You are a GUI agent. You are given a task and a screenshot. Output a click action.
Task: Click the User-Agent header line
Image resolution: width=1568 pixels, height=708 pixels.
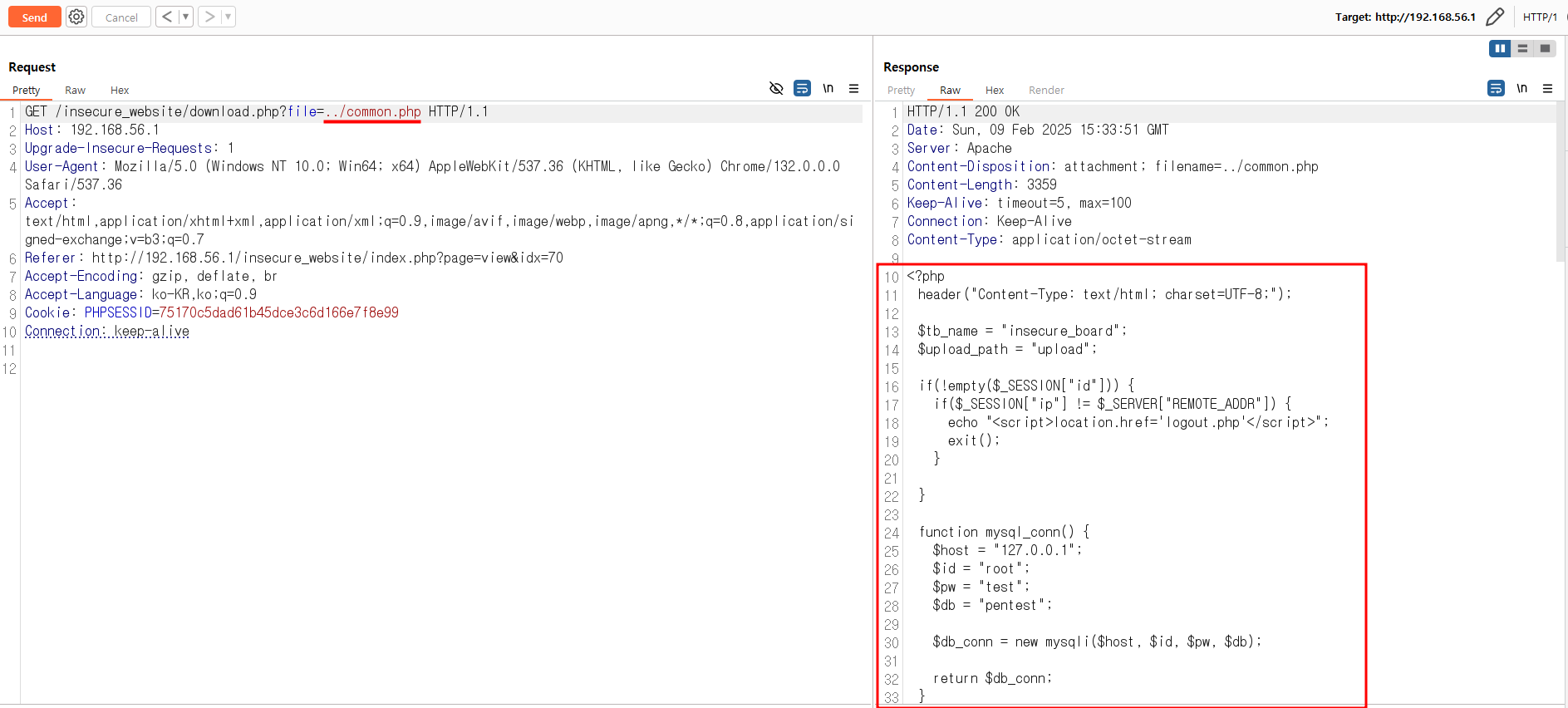[x=432, y=175]
